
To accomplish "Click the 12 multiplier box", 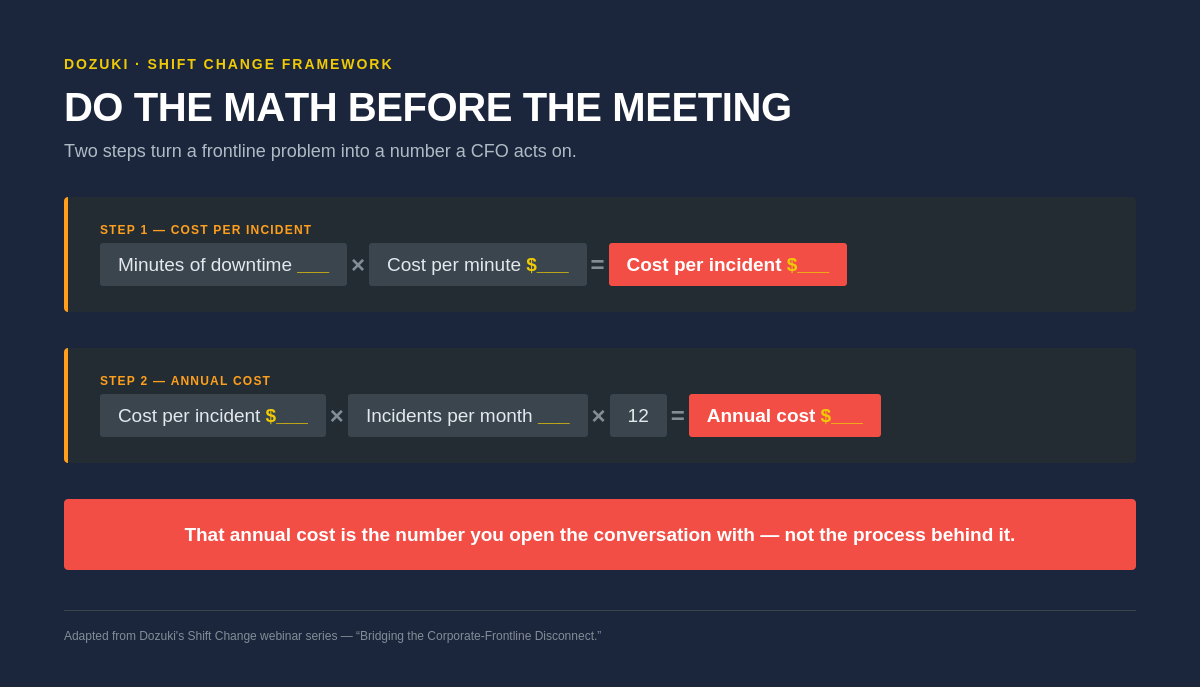I will [x=638, y=416].
